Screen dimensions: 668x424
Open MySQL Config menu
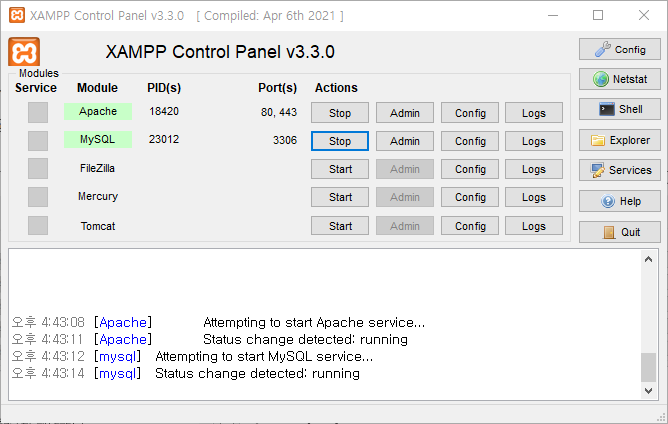click(x=470, y=141)
